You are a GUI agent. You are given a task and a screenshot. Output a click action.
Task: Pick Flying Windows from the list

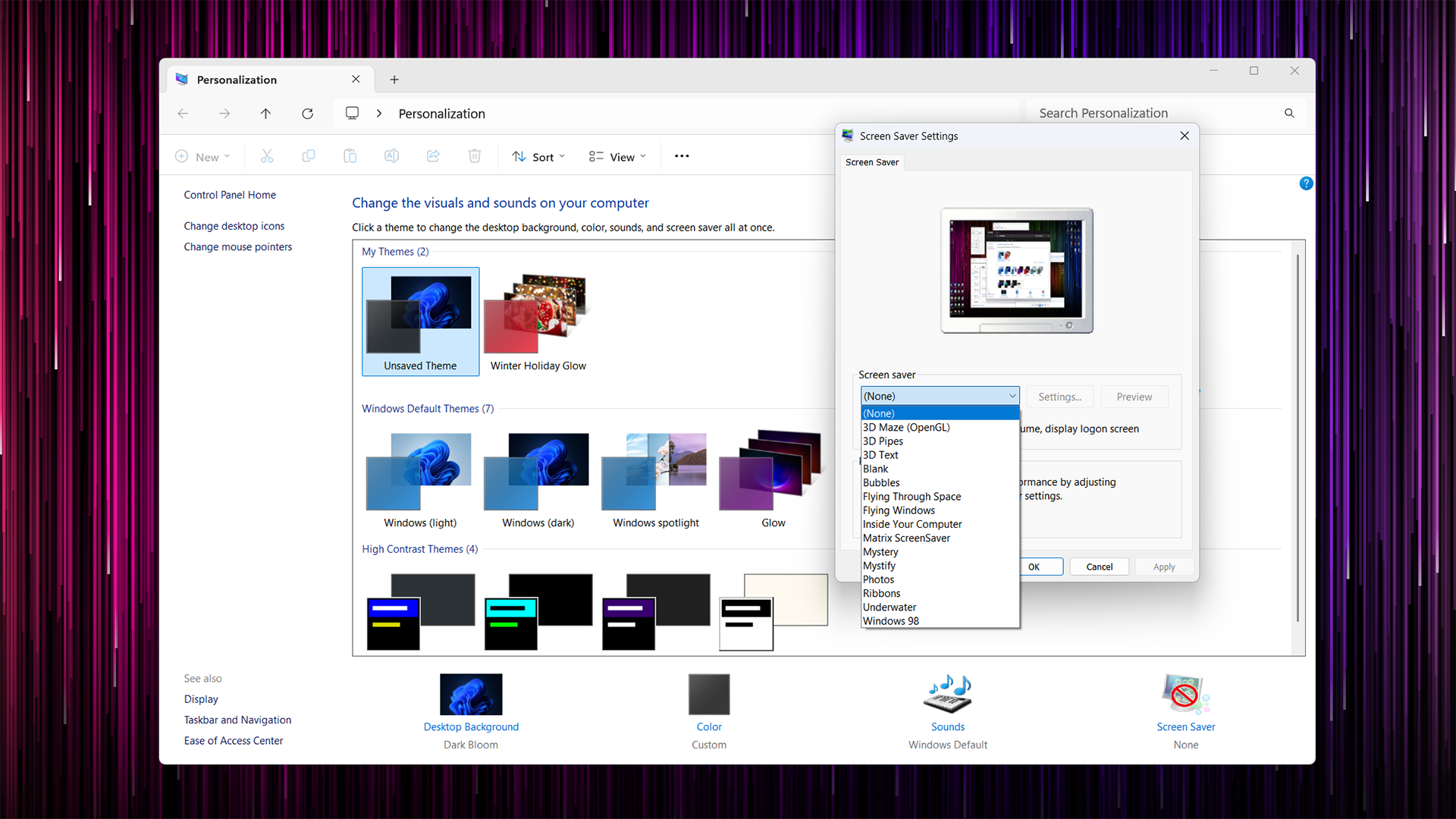[x=940, y=510]
